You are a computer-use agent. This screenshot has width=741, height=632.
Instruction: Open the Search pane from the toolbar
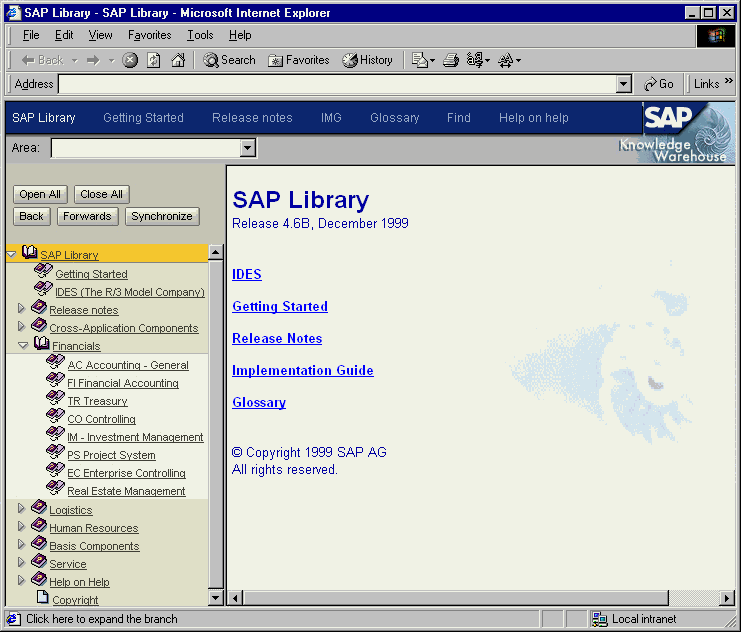[x=229, y=60]
